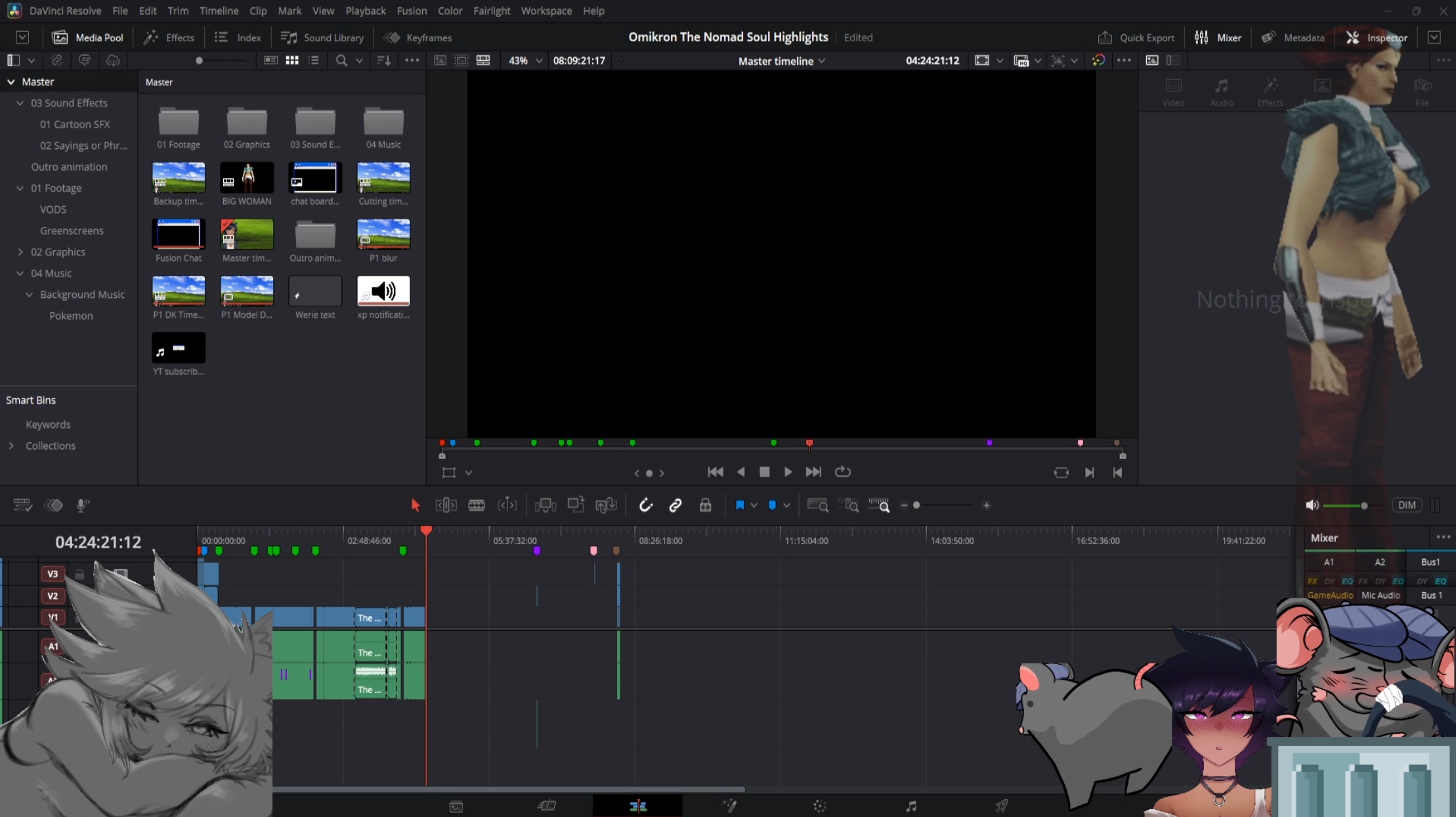This screenshot has width=1456, height=817.
Task: Select the Blade edit mode tool
Action: coord(477,505)
